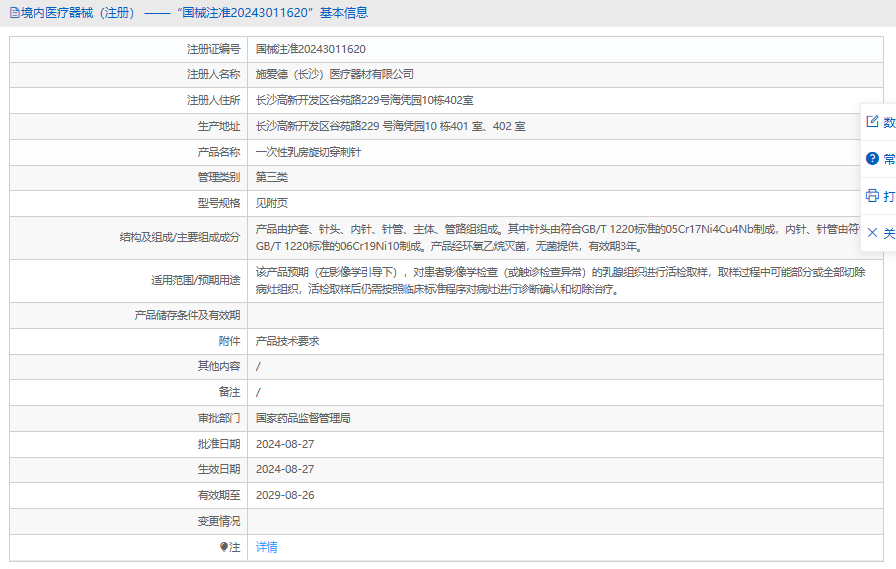The width and height of the screenshot is (896, 569).
Task: Click the 其他内容 row label
Action: coord(219,366)
